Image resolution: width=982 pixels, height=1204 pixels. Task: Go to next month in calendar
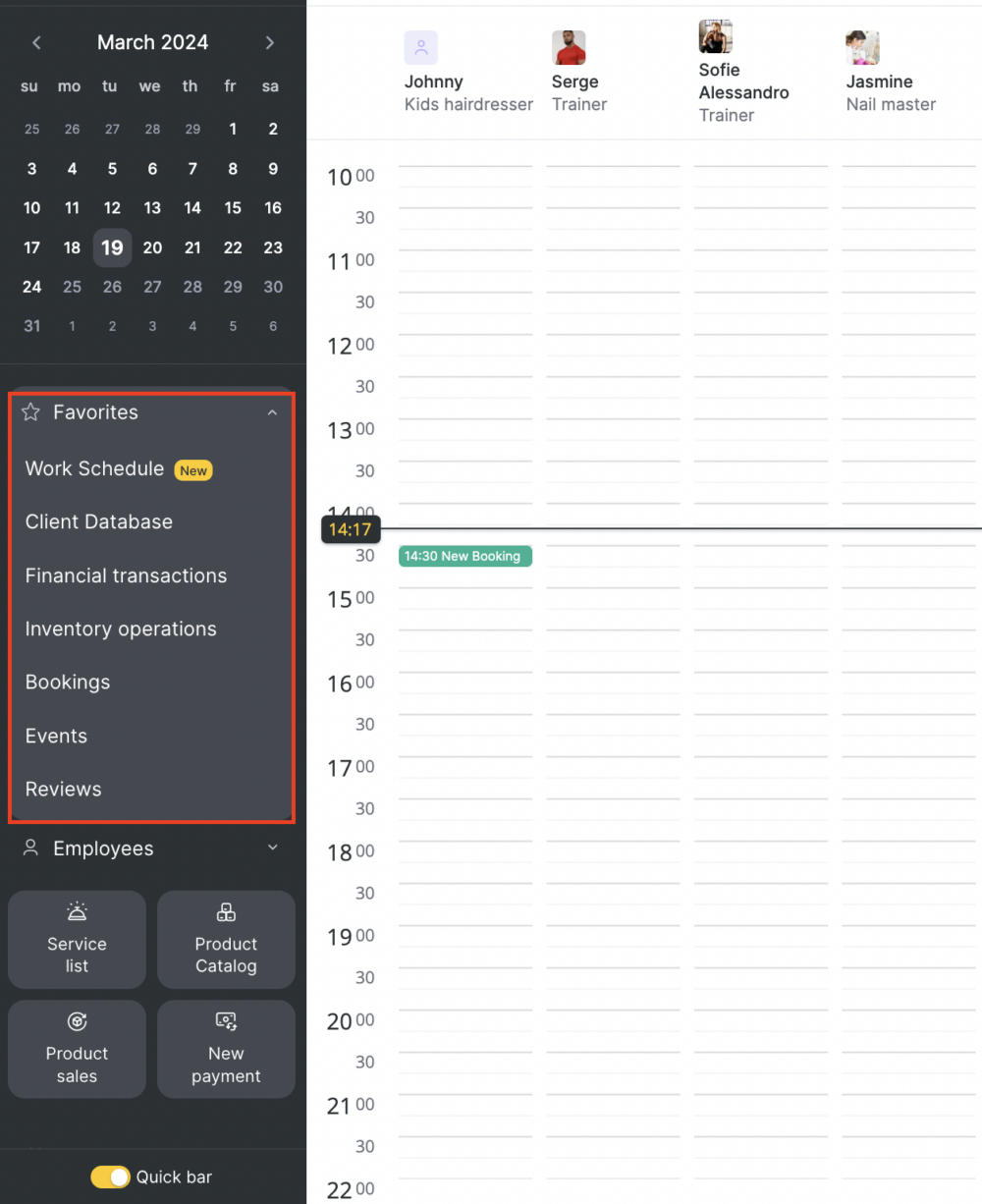pyautogui.click(x=270, y=42)
